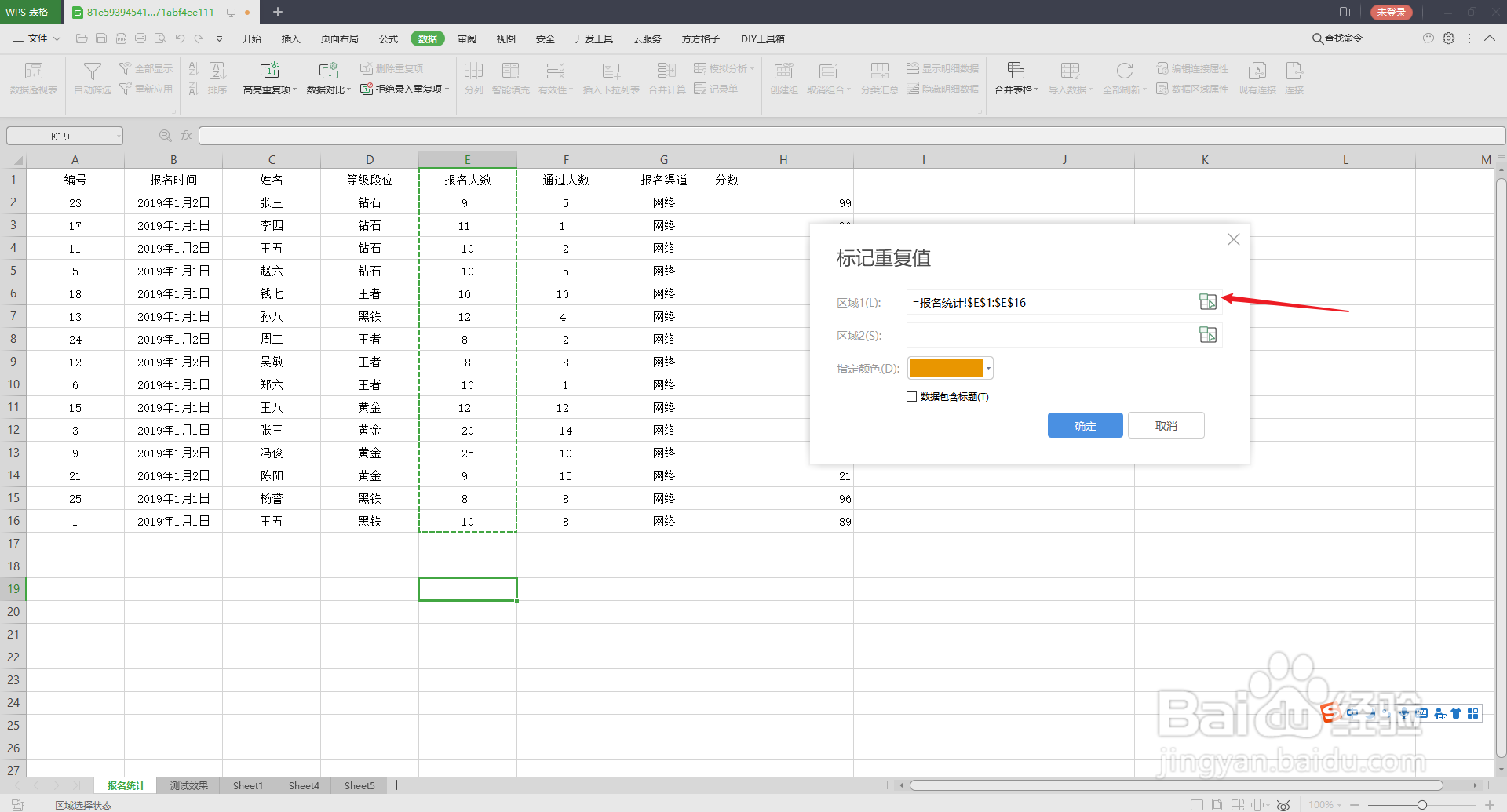Click the 分类汇总 subtotal icon

pyautogui.click(x=879, y=71)
